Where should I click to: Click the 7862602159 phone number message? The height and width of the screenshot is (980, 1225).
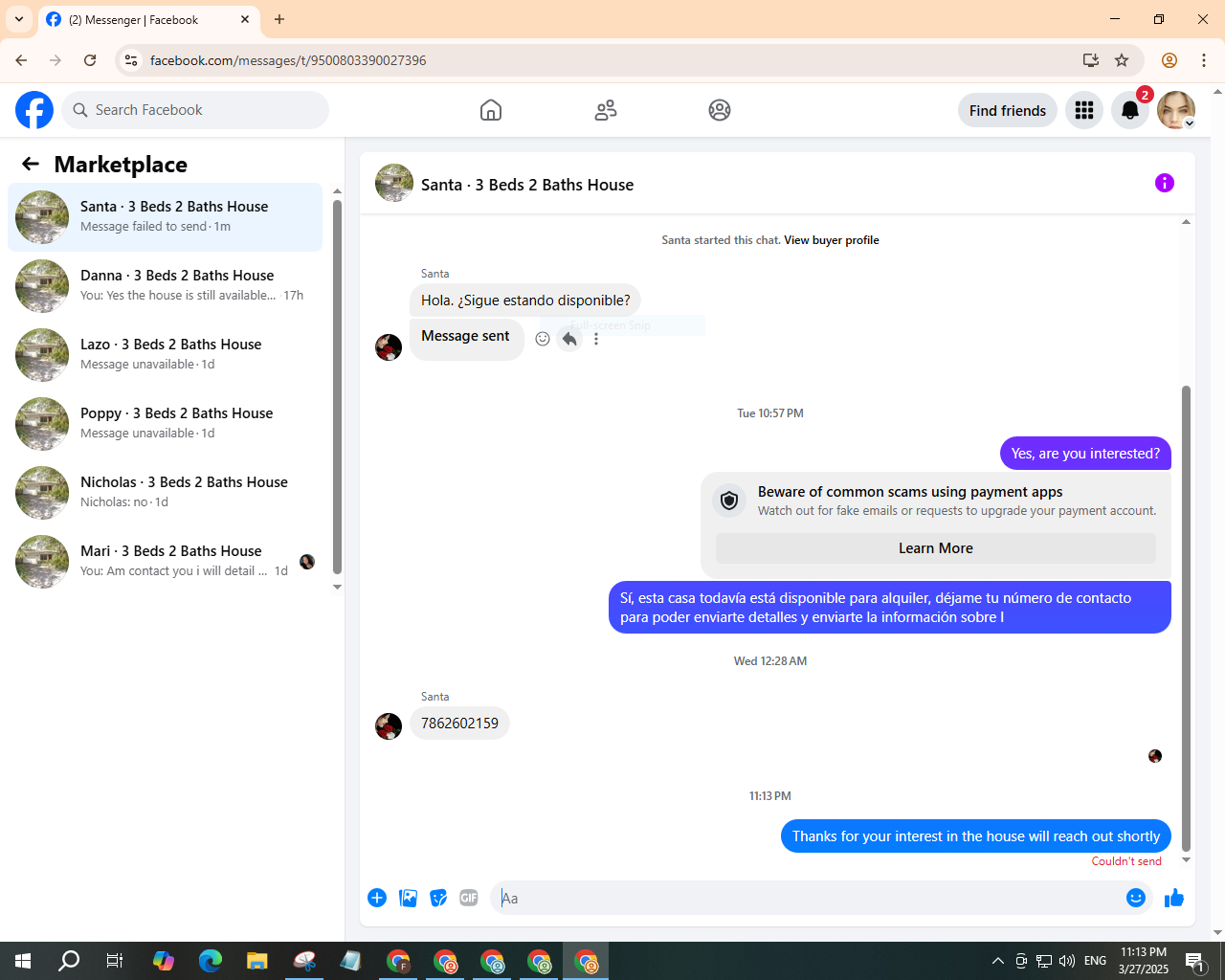[459, 724]
